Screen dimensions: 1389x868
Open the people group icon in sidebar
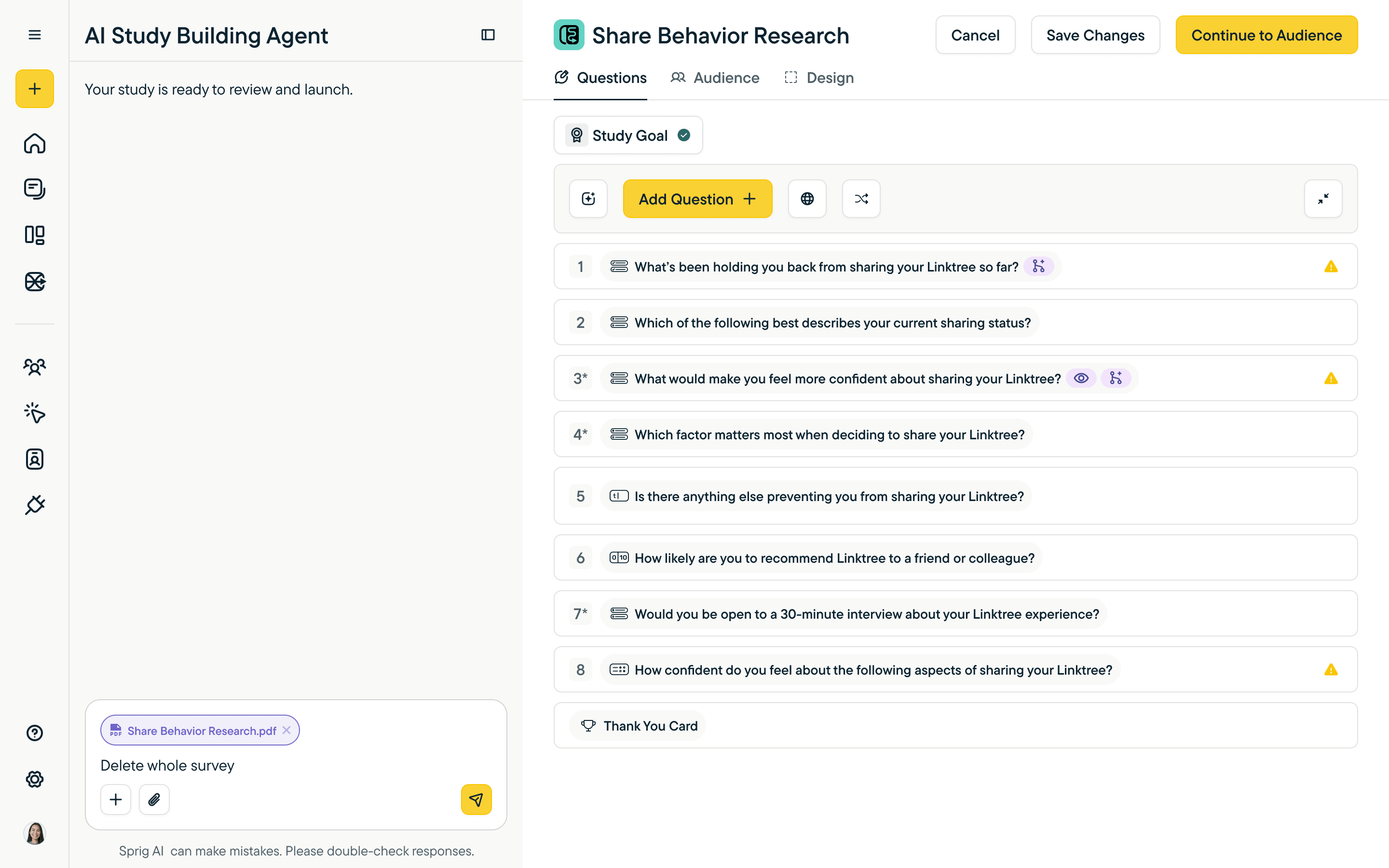pos(34,367)
